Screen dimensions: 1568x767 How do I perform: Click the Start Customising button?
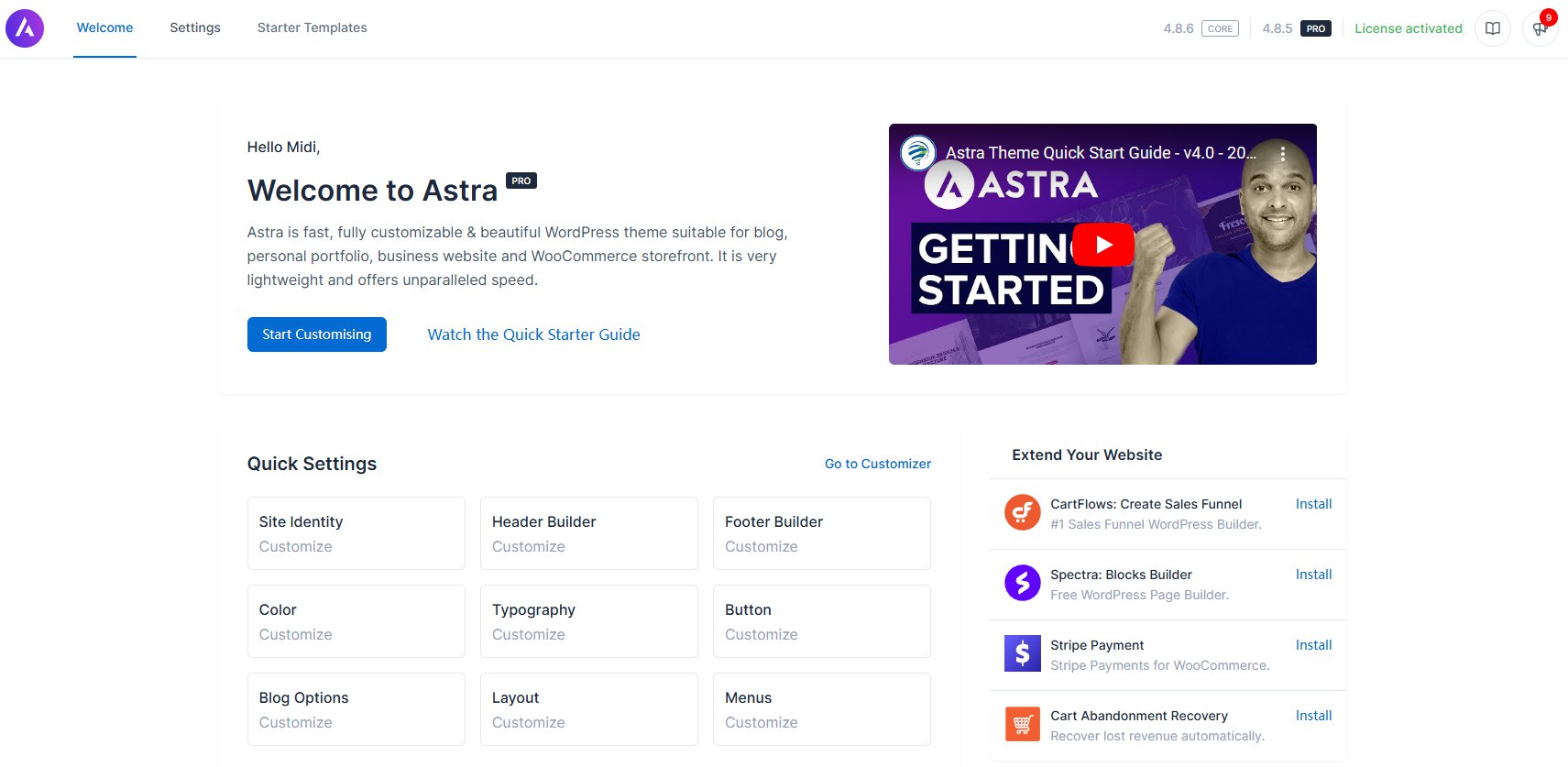(x=317, y=334)
